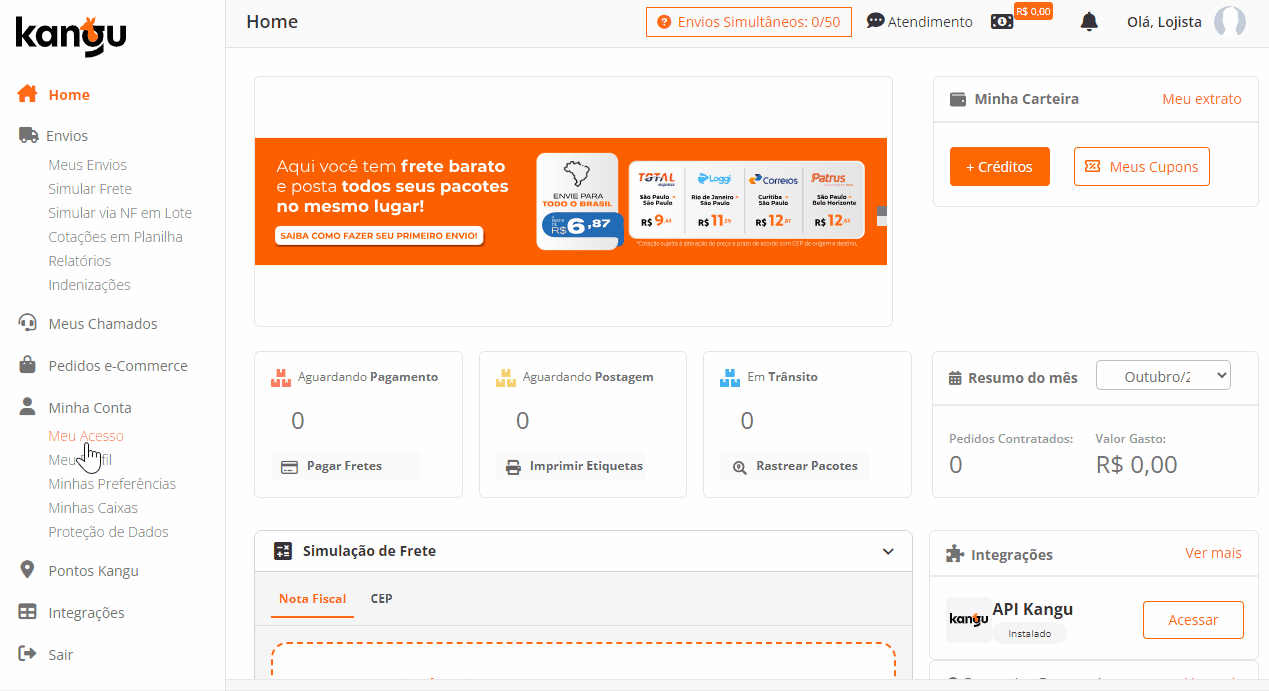Open Indenizações menu item
The image size is (1269, 691).
[90, 285]
